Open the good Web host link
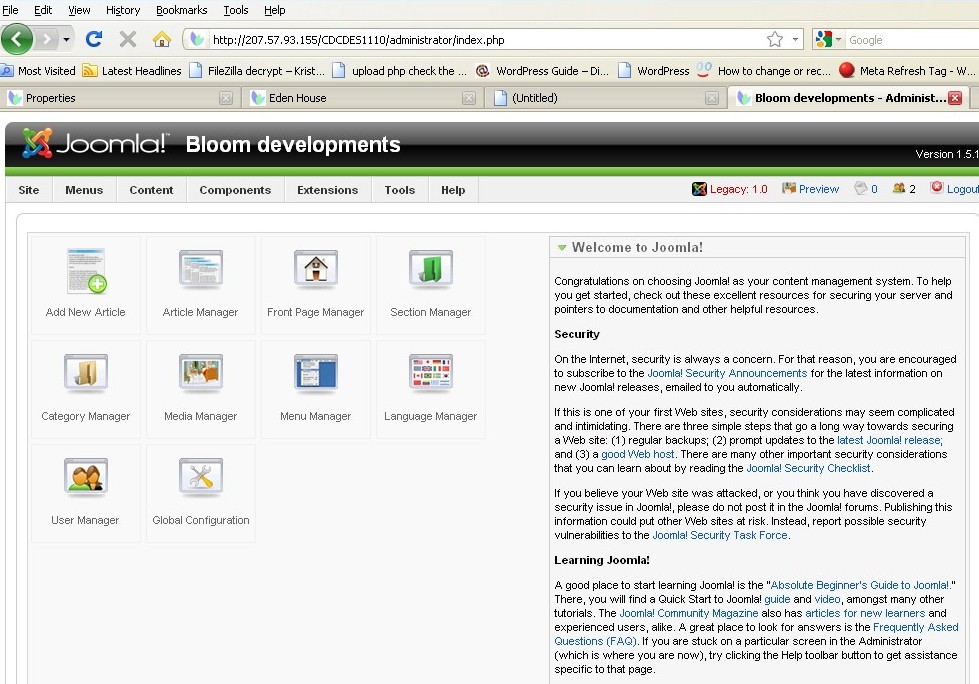The image size is (979, 684). [x=637, y=454]
